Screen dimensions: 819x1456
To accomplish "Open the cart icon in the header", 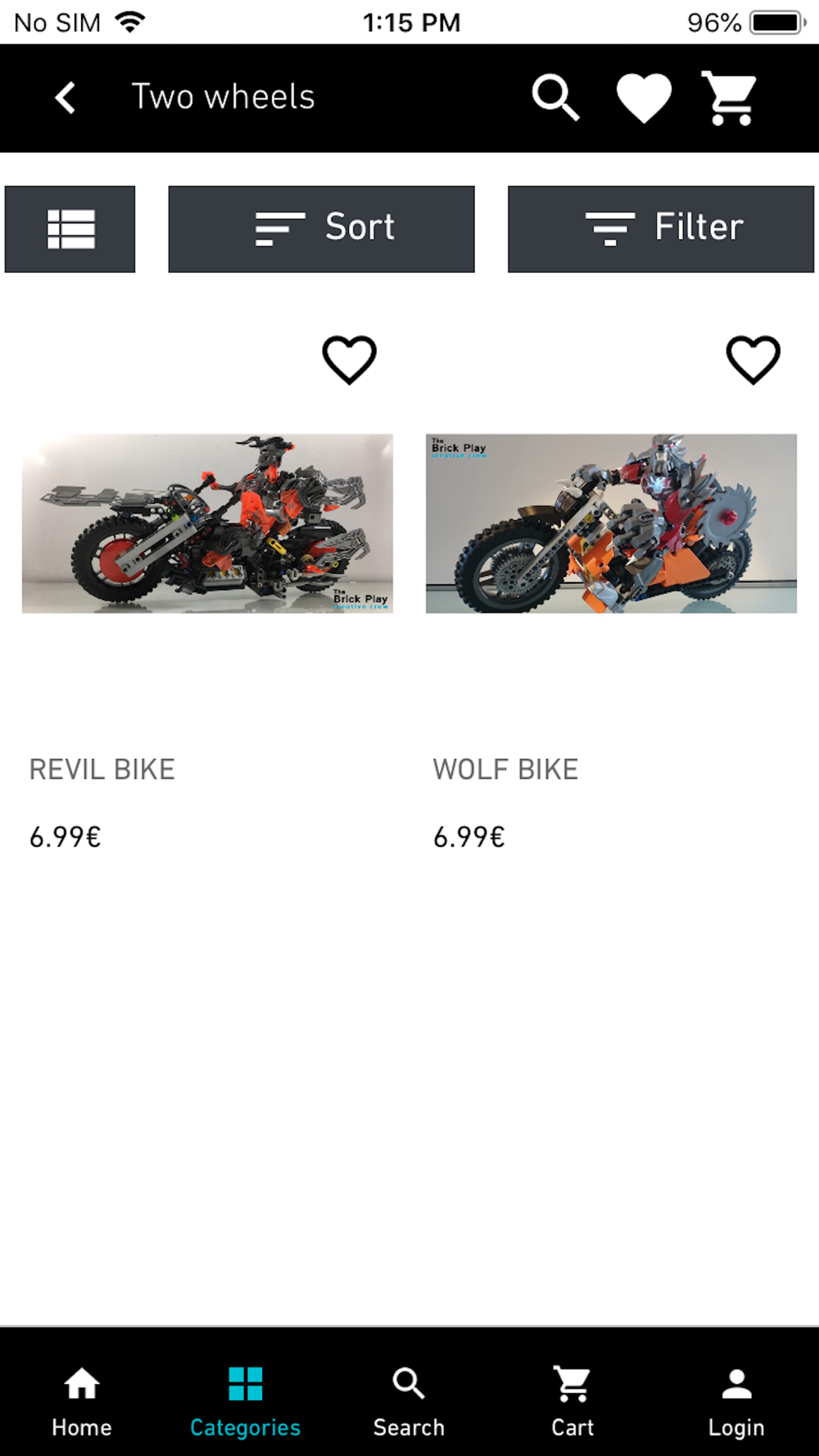I will 729,98.
